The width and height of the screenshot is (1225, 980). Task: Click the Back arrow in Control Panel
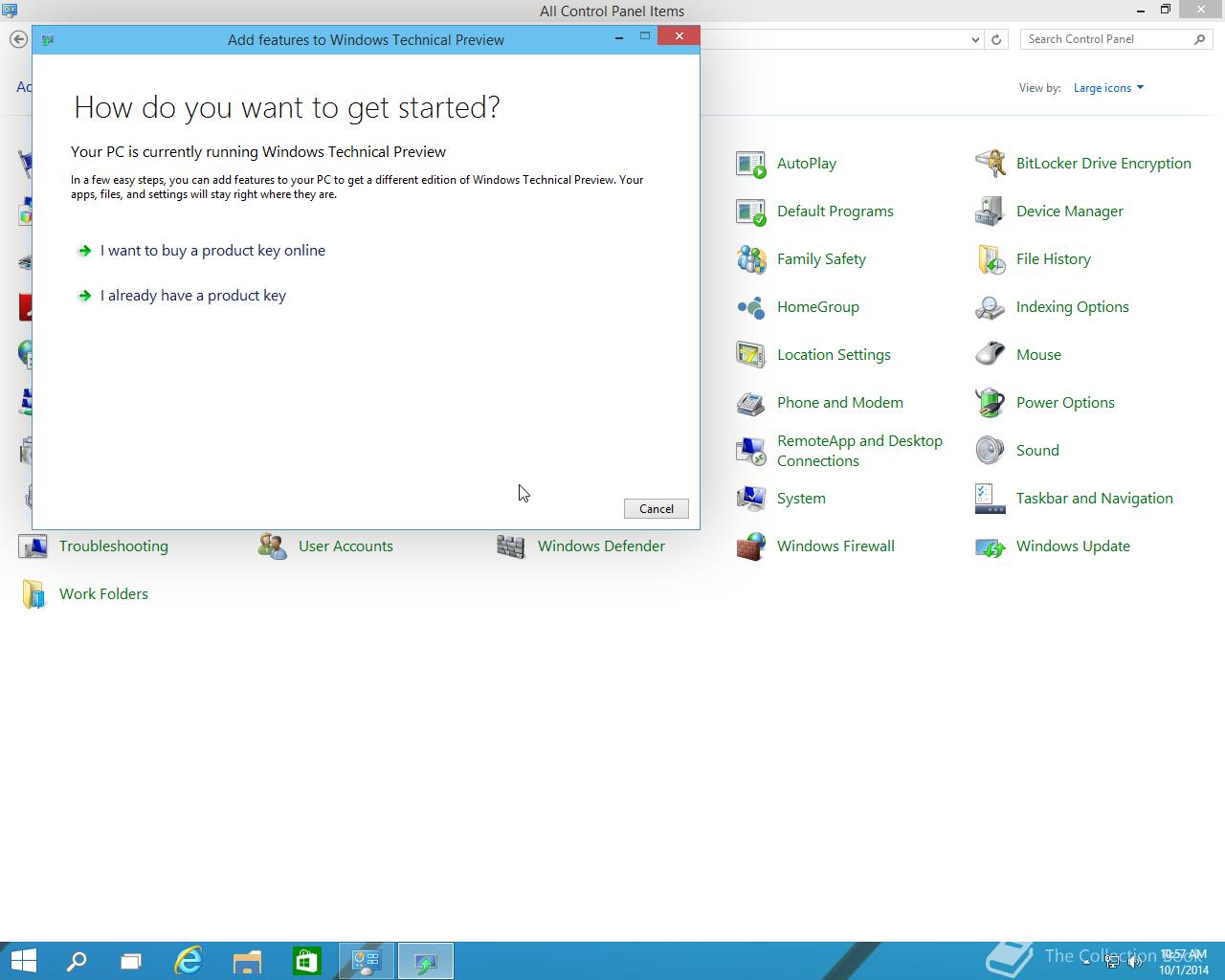18,39
